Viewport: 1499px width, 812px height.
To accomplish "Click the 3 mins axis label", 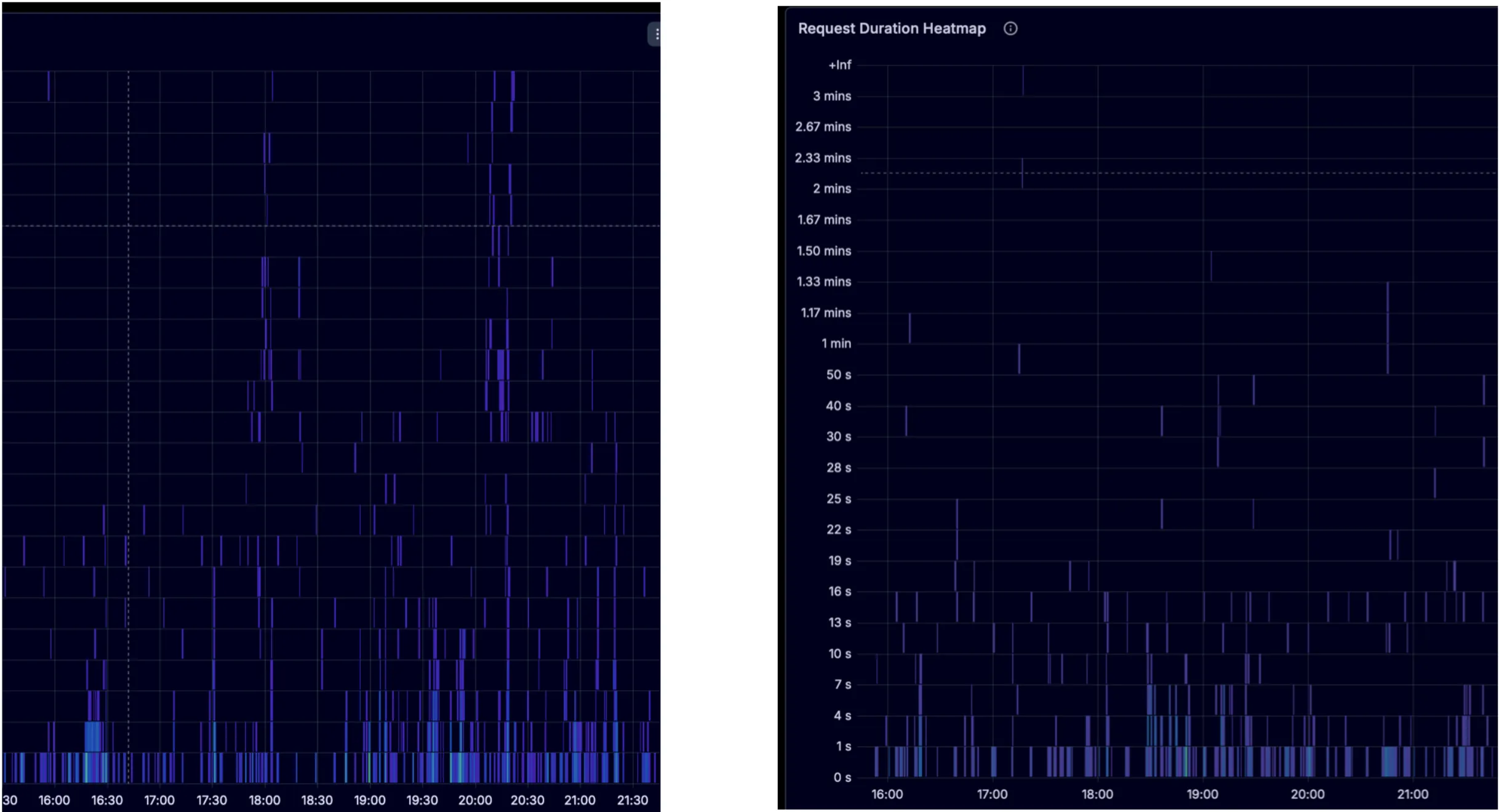I will click(832, 96).
